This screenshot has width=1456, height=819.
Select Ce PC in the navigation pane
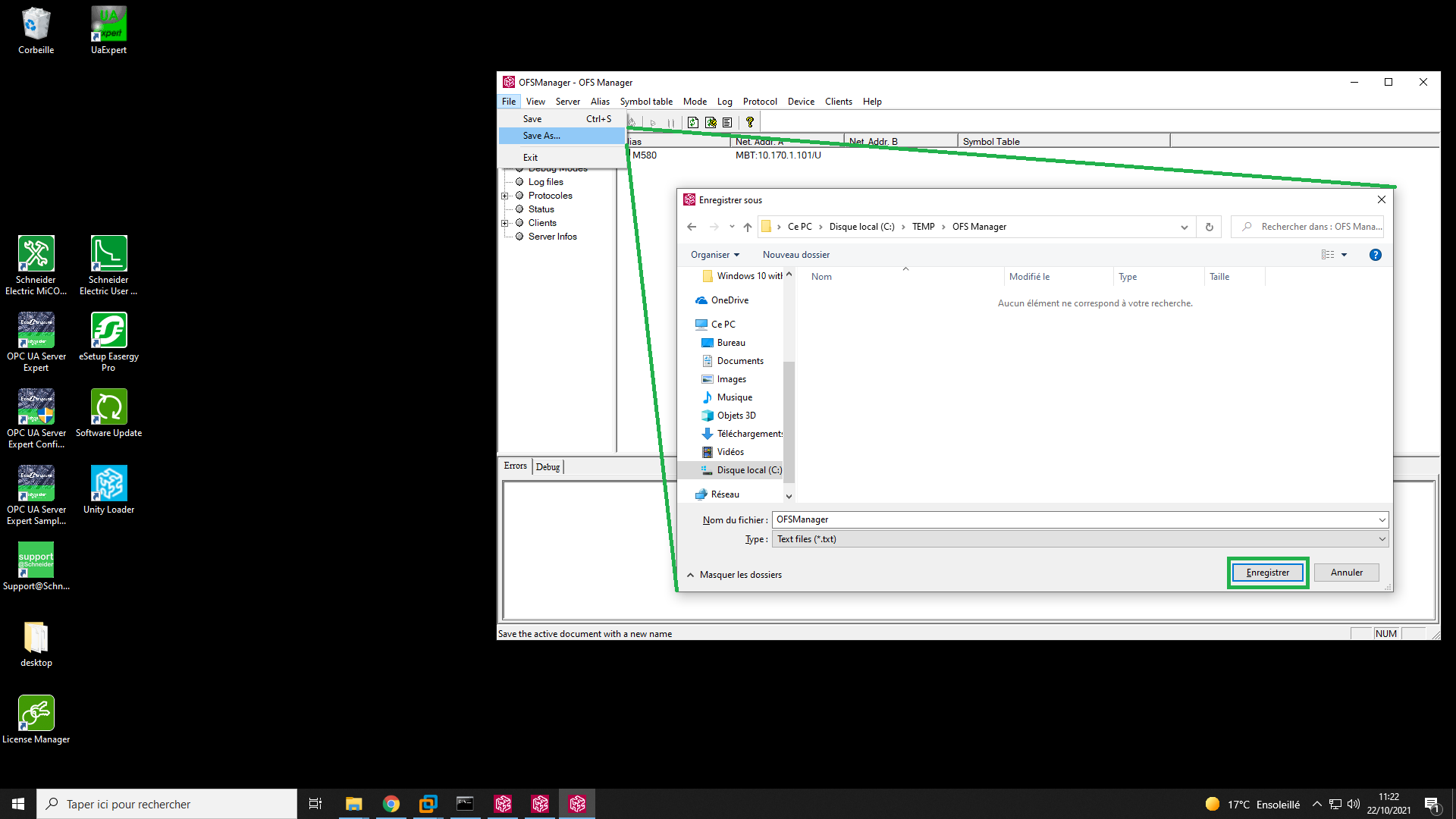[723, 325]
